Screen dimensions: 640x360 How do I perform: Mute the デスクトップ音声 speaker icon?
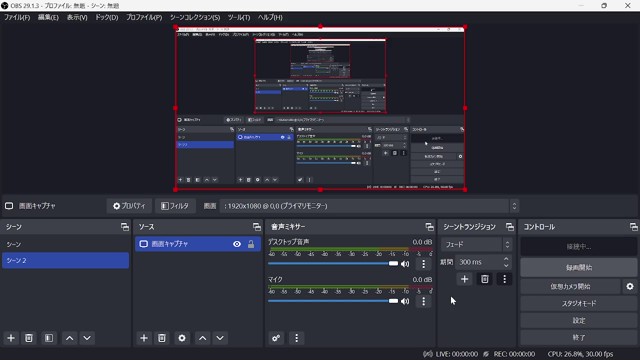click(405, 264)
